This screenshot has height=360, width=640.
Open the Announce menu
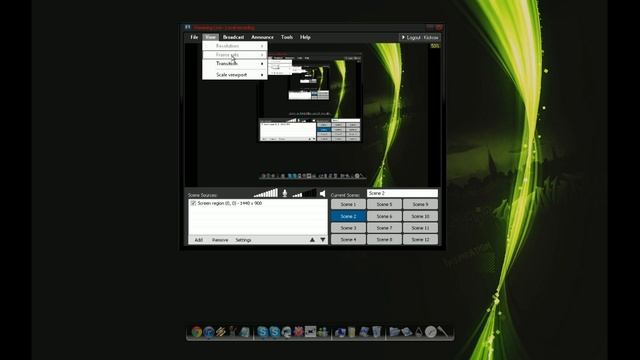click(262, 37)
